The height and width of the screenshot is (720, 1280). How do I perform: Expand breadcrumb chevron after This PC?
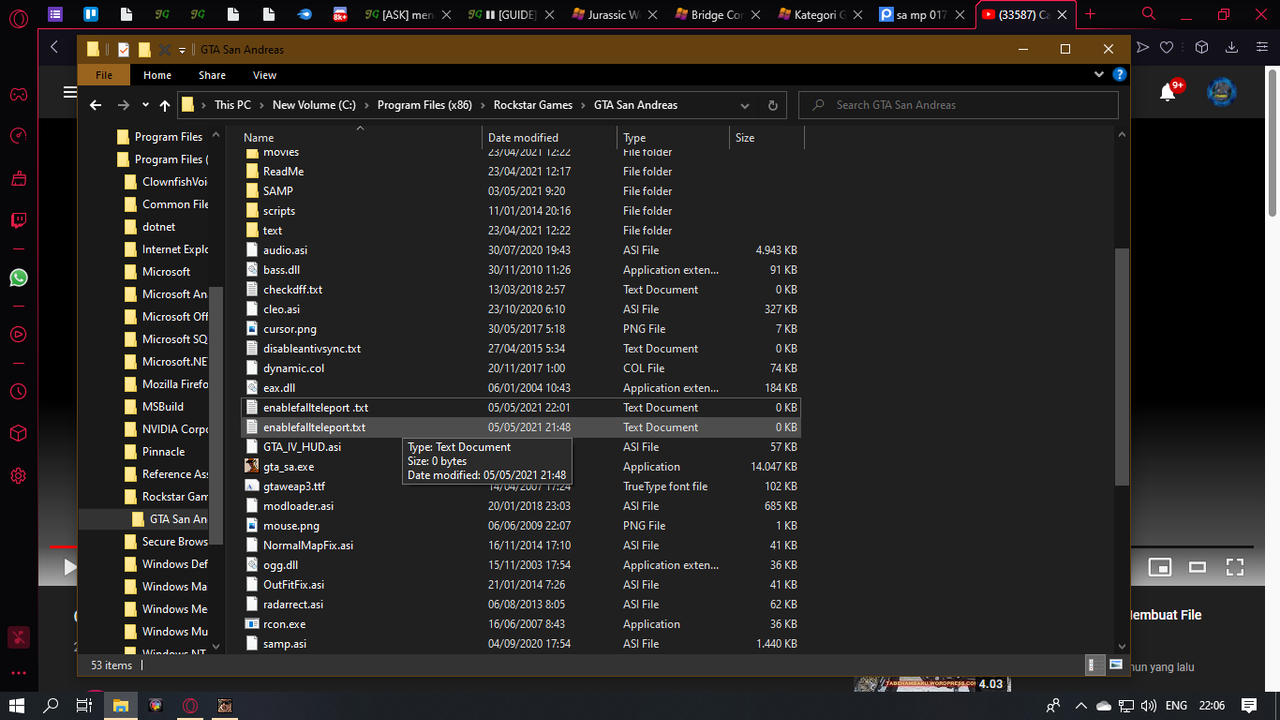(x=261, y=105)
